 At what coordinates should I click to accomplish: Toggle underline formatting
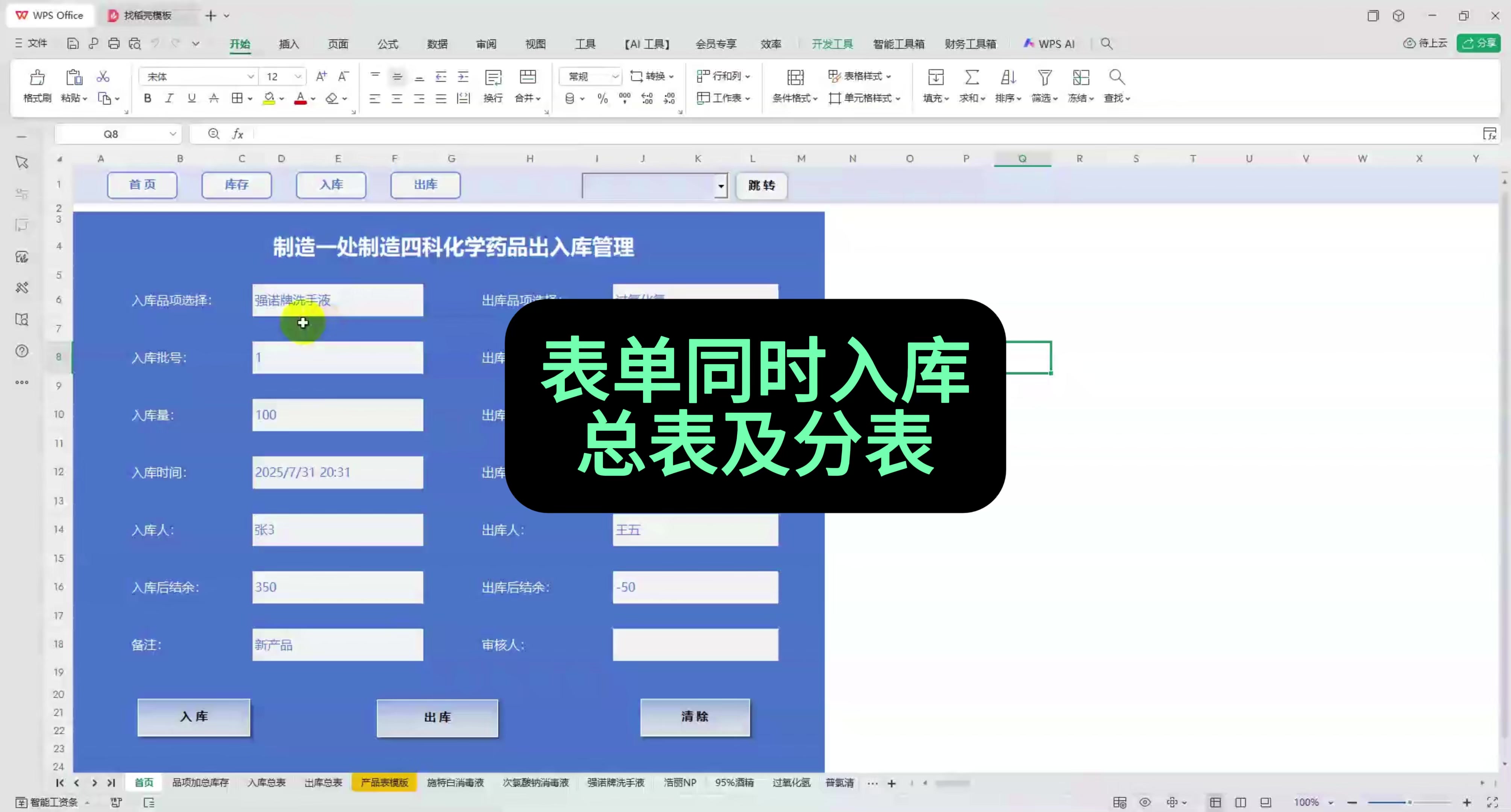pos(191,98)
